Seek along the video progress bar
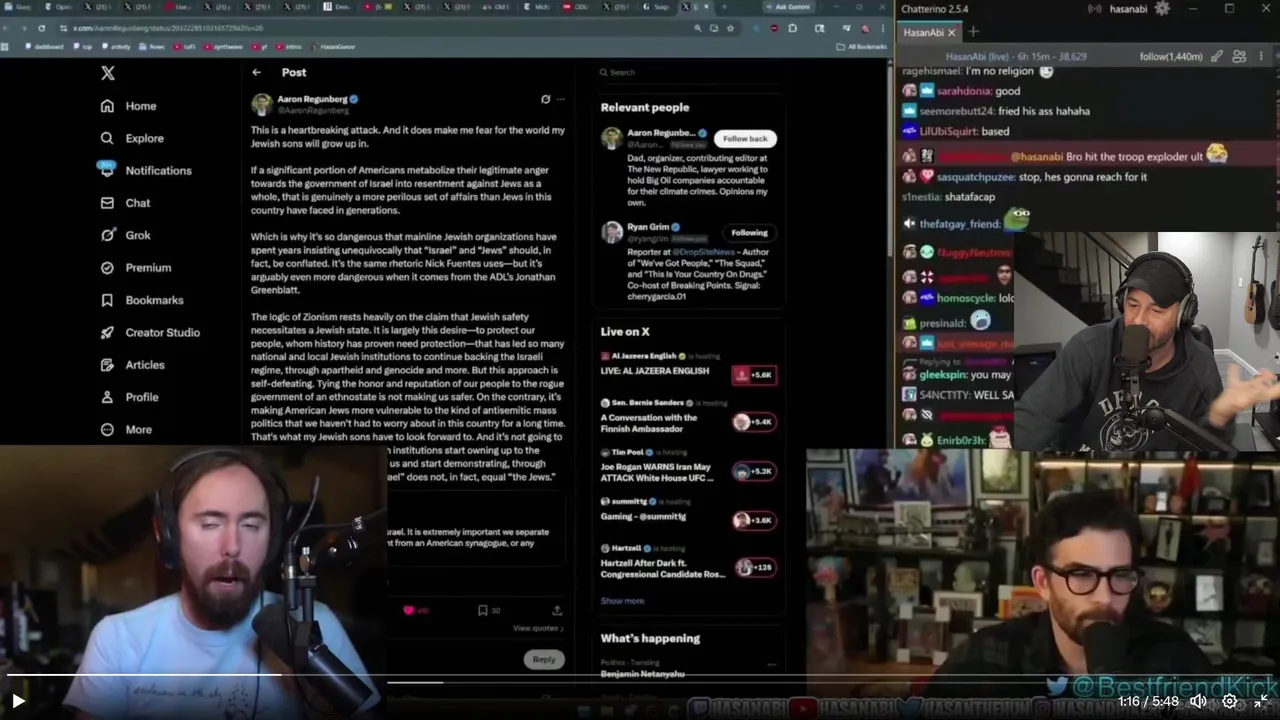 pyautogui.click(x=640, y=677)
